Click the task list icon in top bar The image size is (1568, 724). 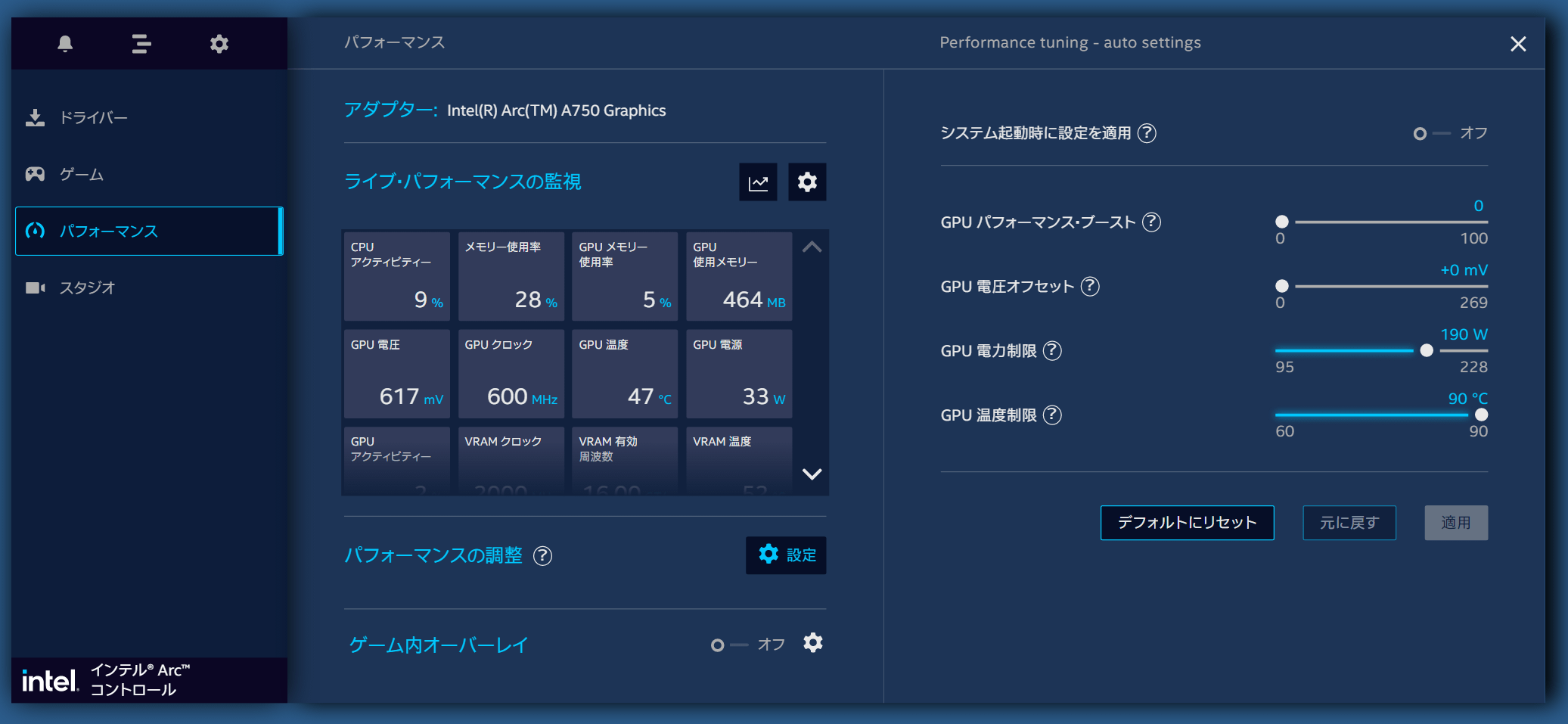pyautogui.click(x=141, y=44)
